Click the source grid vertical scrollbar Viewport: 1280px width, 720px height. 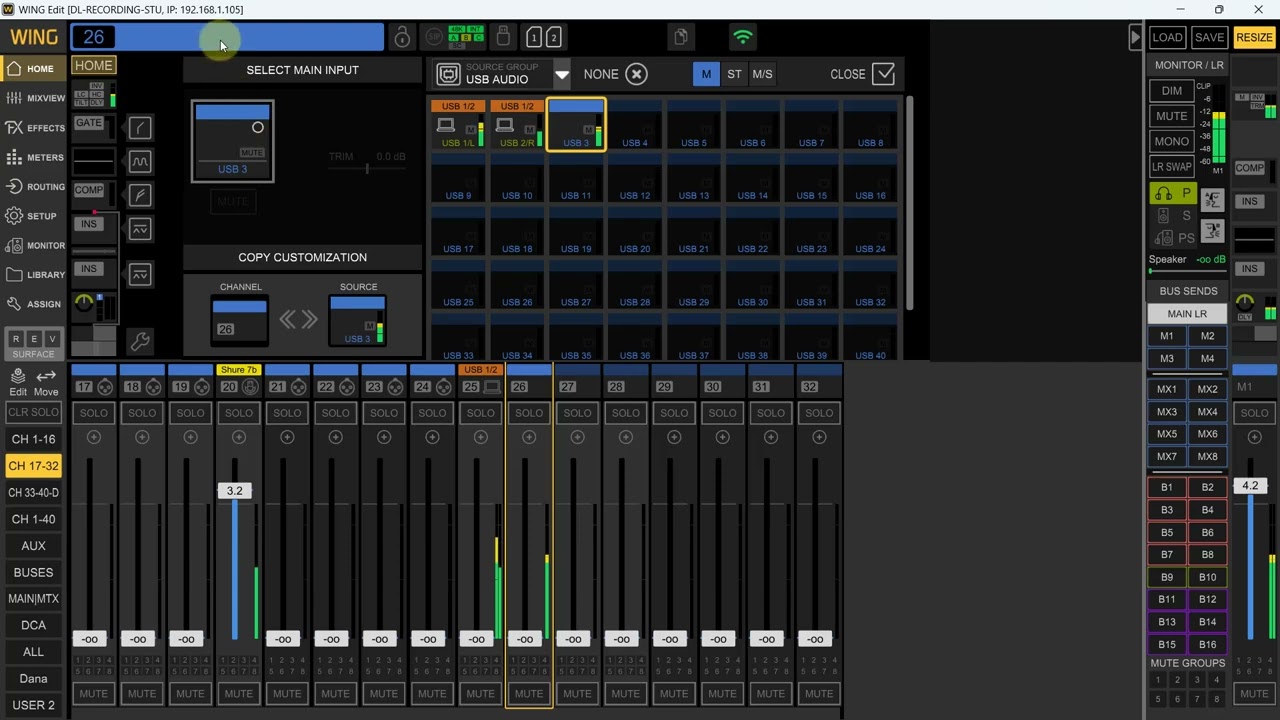(x=909, y=202)
